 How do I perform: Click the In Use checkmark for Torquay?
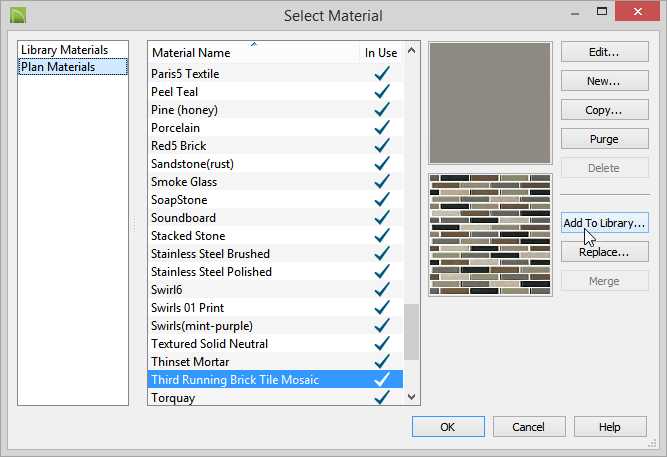pyautogui.click(x=382, y=397)
